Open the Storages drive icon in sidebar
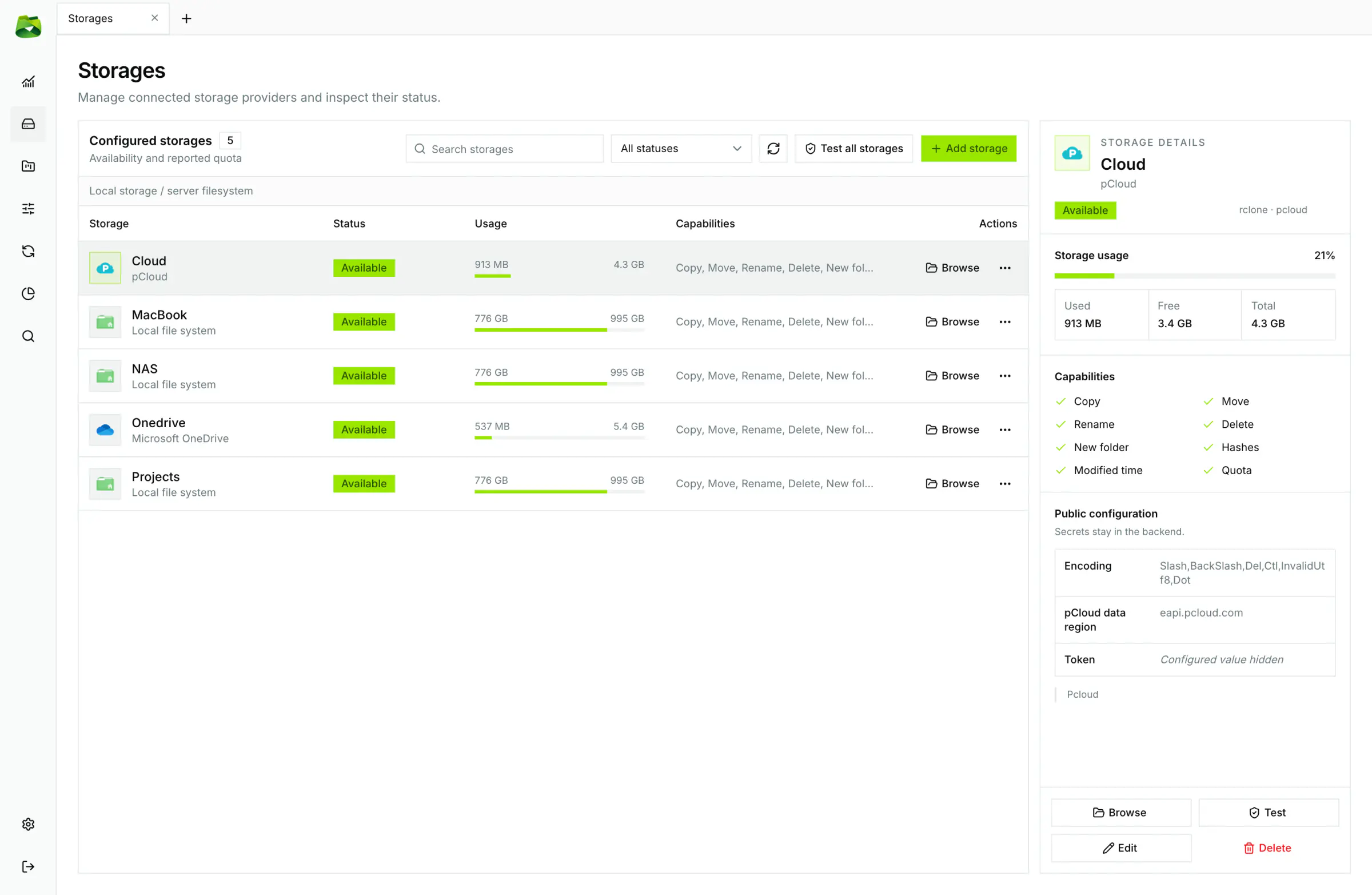 (27, 124)
